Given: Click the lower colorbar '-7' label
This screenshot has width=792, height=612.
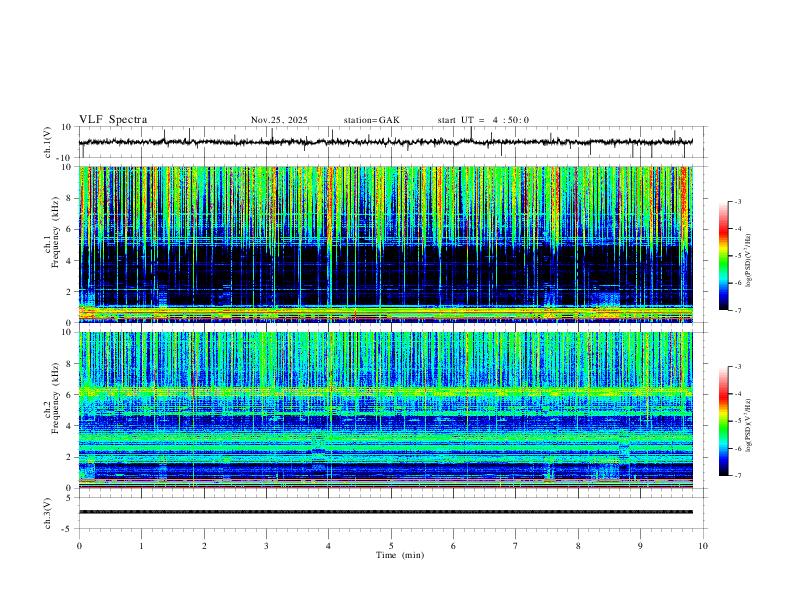Looking at the screenshot, I should (737, 476).
